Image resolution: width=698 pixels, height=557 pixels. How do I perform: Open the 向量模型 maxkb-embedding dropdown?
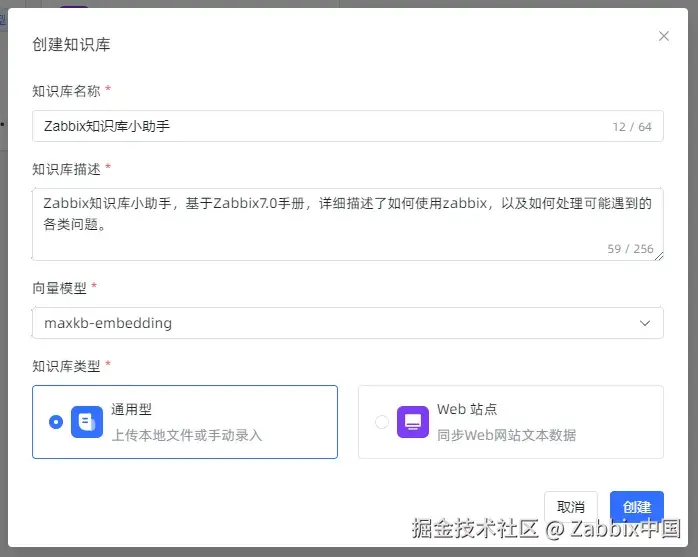(x=348, y=323)
